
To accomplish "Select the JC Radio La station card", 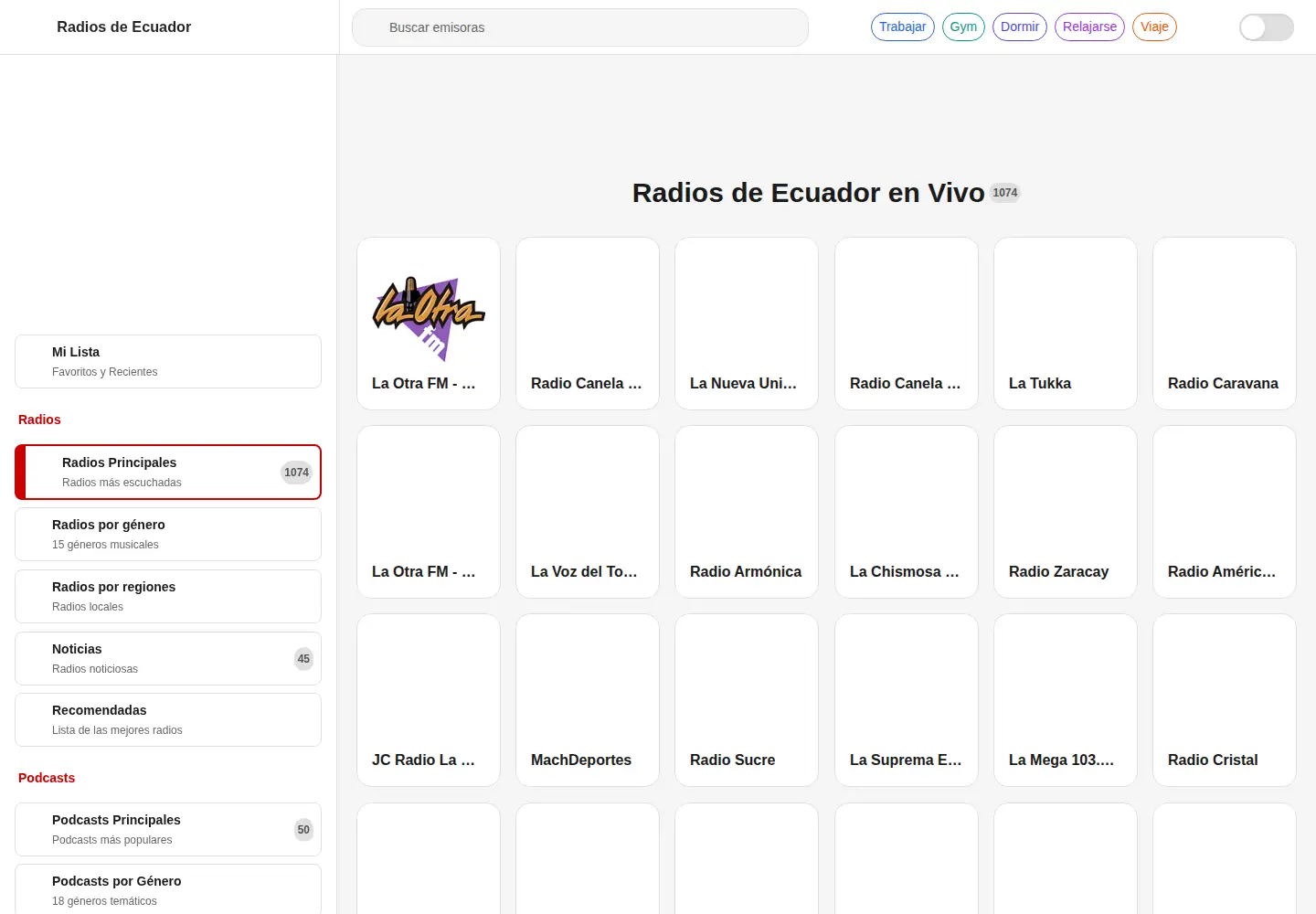I will coord(429,700).
